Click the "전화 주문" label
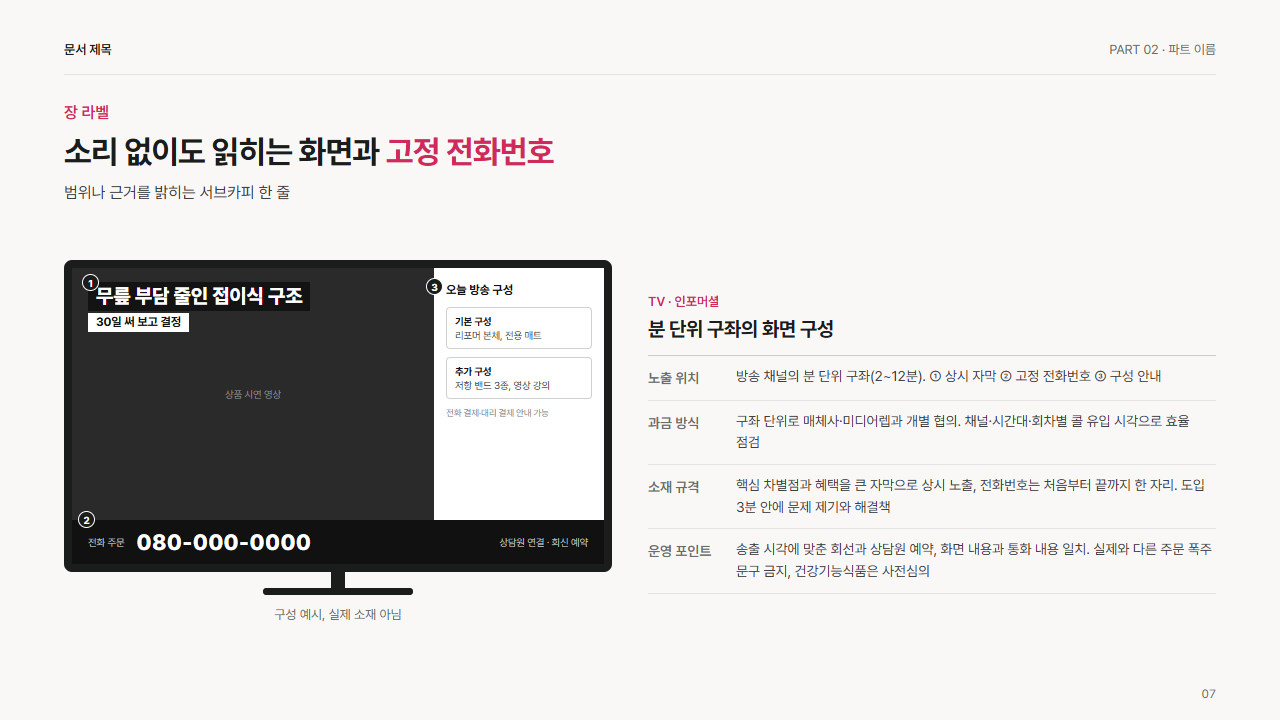 [x=106, y=543]
